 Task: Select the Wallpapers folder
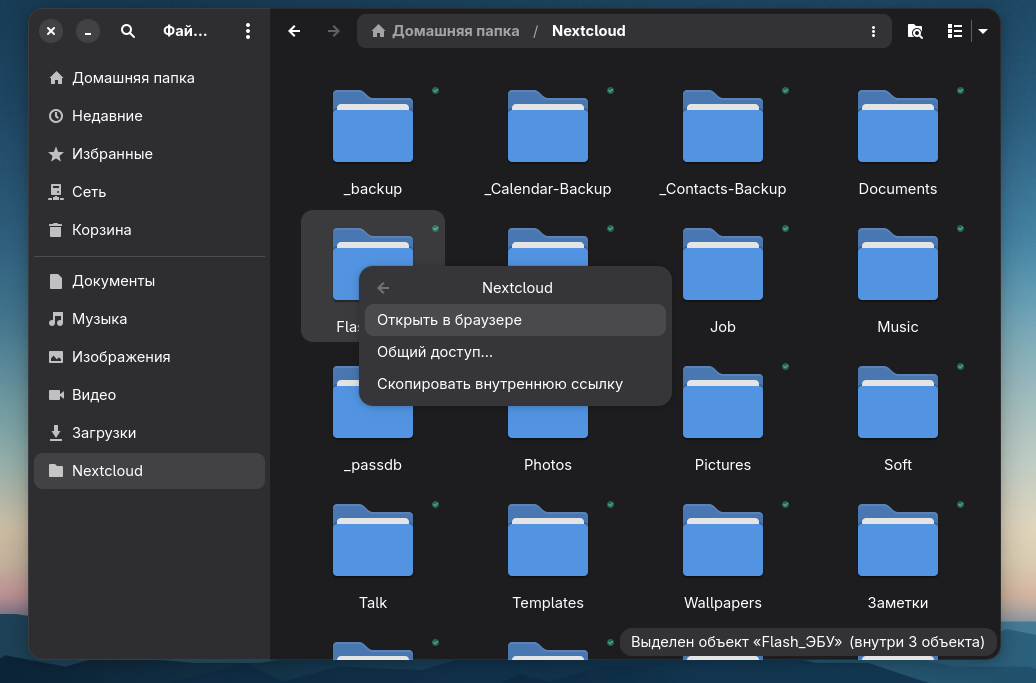(722, 542)
